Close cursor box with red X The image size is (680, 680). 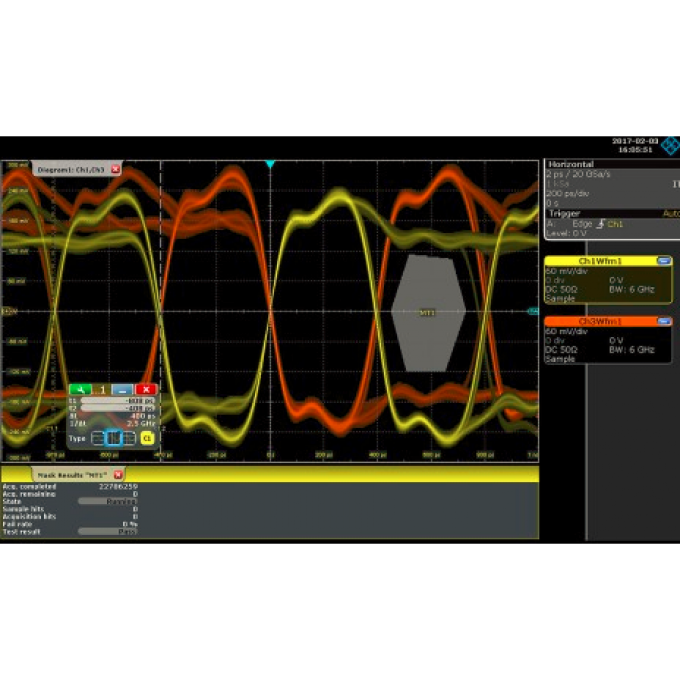coord(145,389)
